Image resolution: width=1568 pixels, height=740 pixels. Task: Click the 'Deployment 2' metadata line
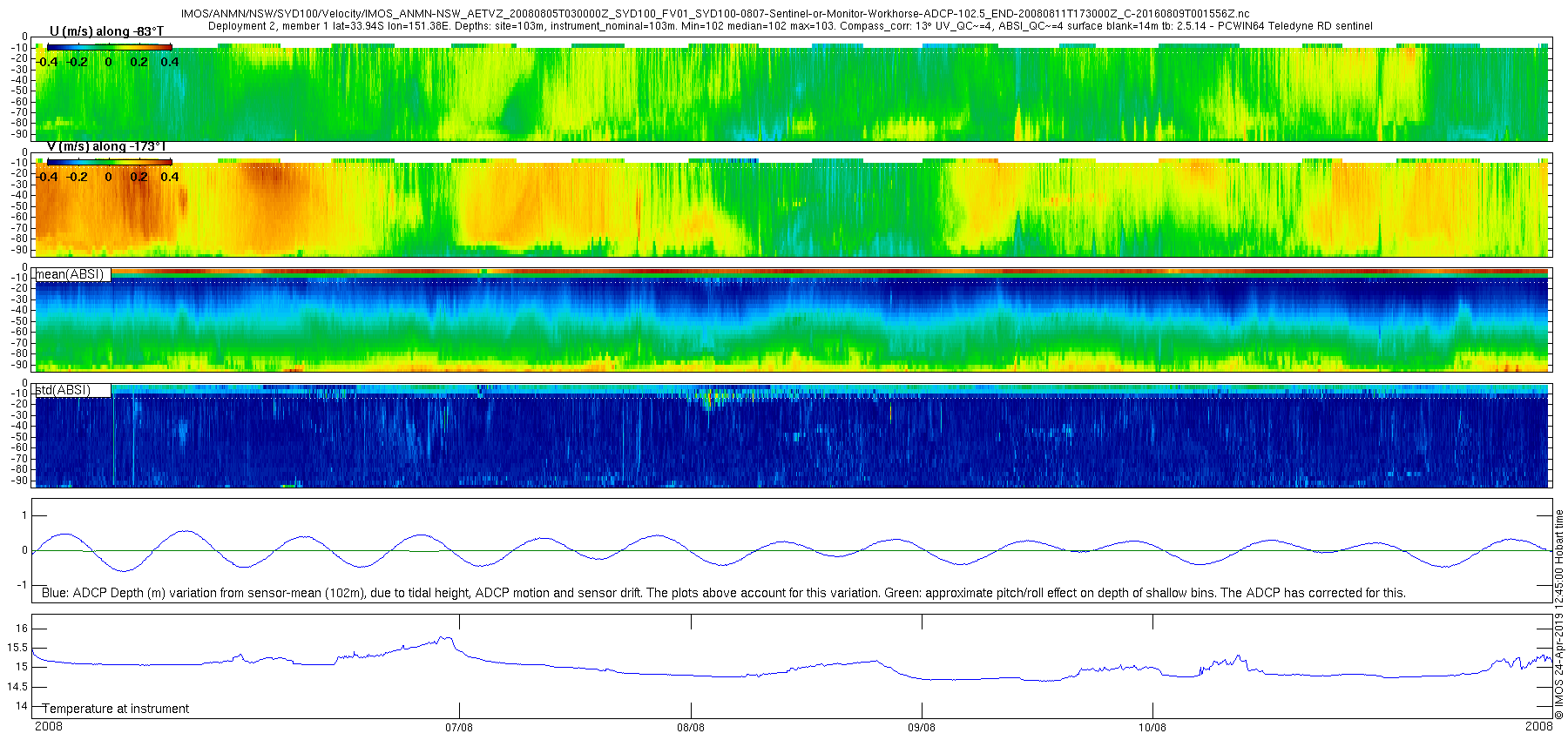point(790,26)
